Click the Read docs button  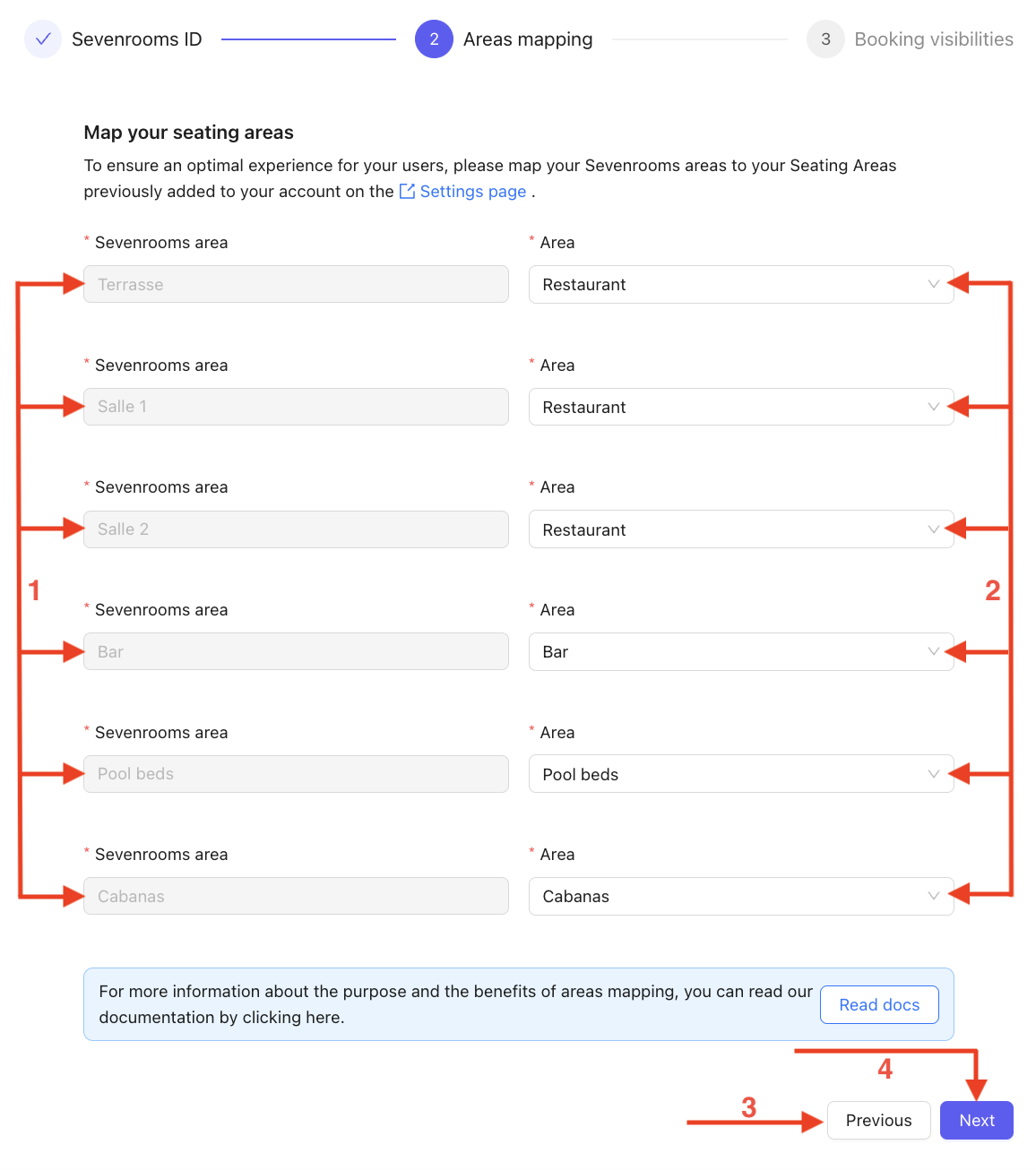pos(879,1005)
